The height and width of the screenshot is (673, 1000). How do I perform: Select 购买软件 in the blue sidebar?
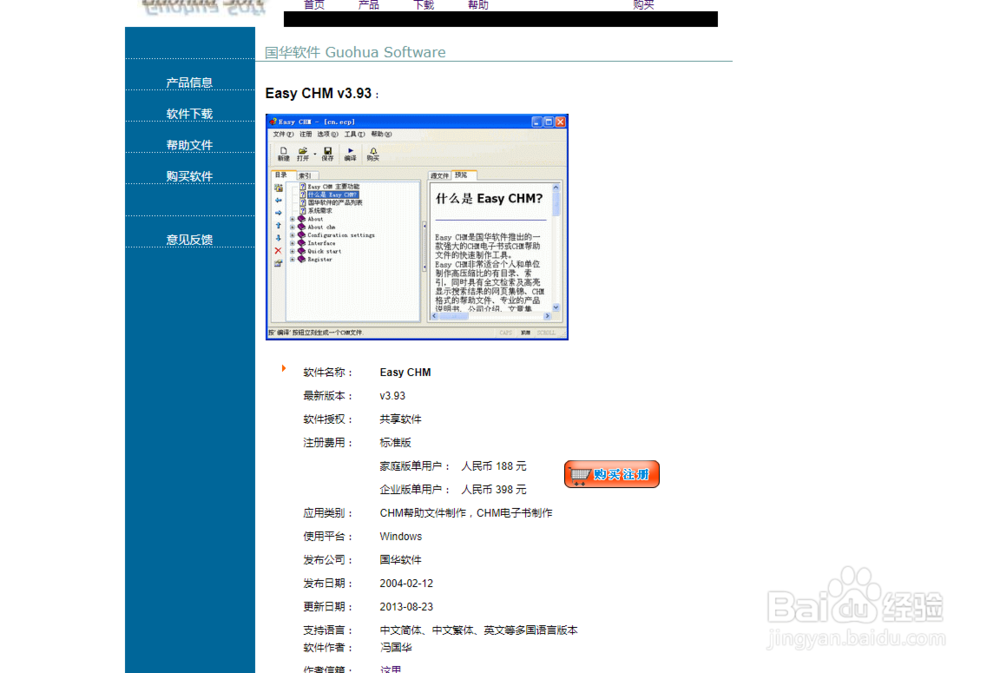pyautogui.click(x=189, y=176)
